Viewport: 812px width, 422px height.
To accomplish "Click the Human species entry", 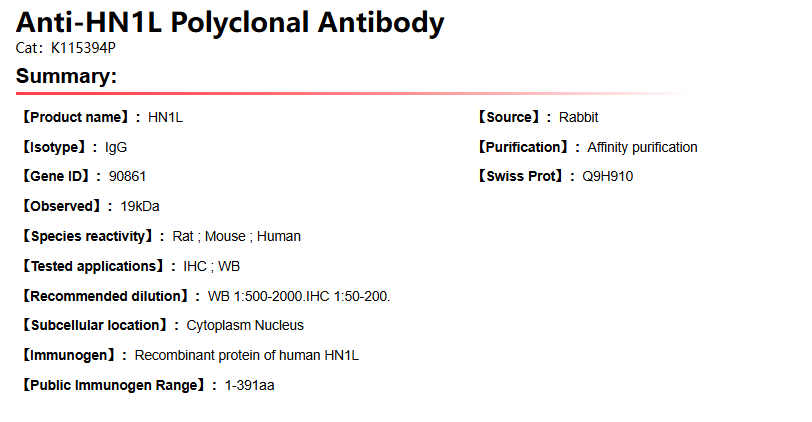I will (279, 236).
